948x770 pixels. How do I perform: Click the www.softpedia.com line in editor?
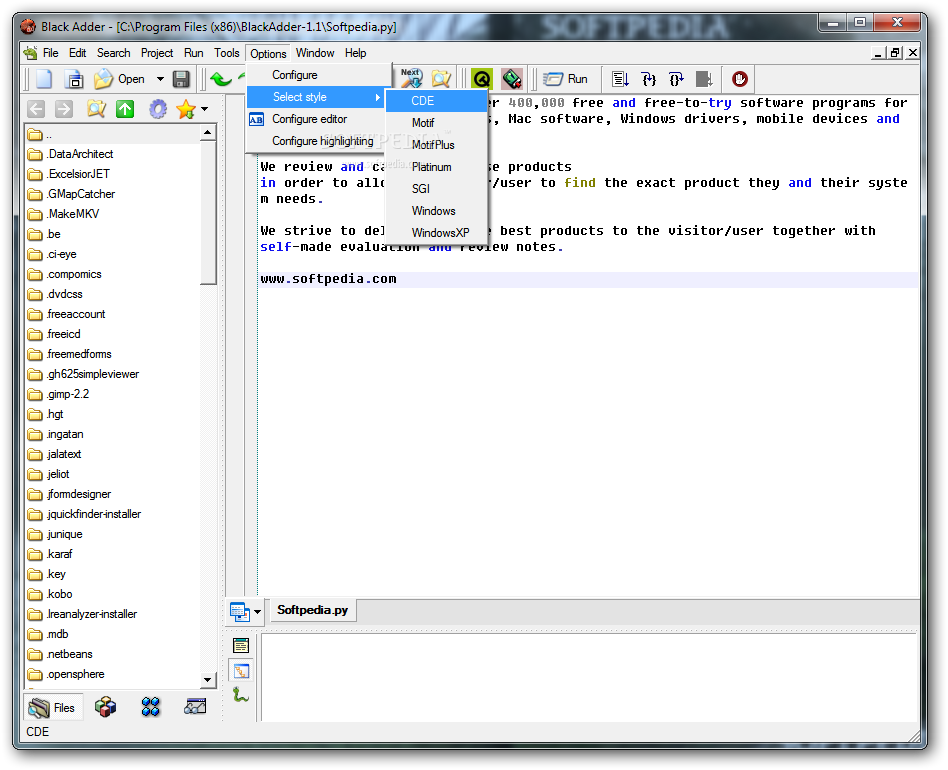(x=328, y=279)
